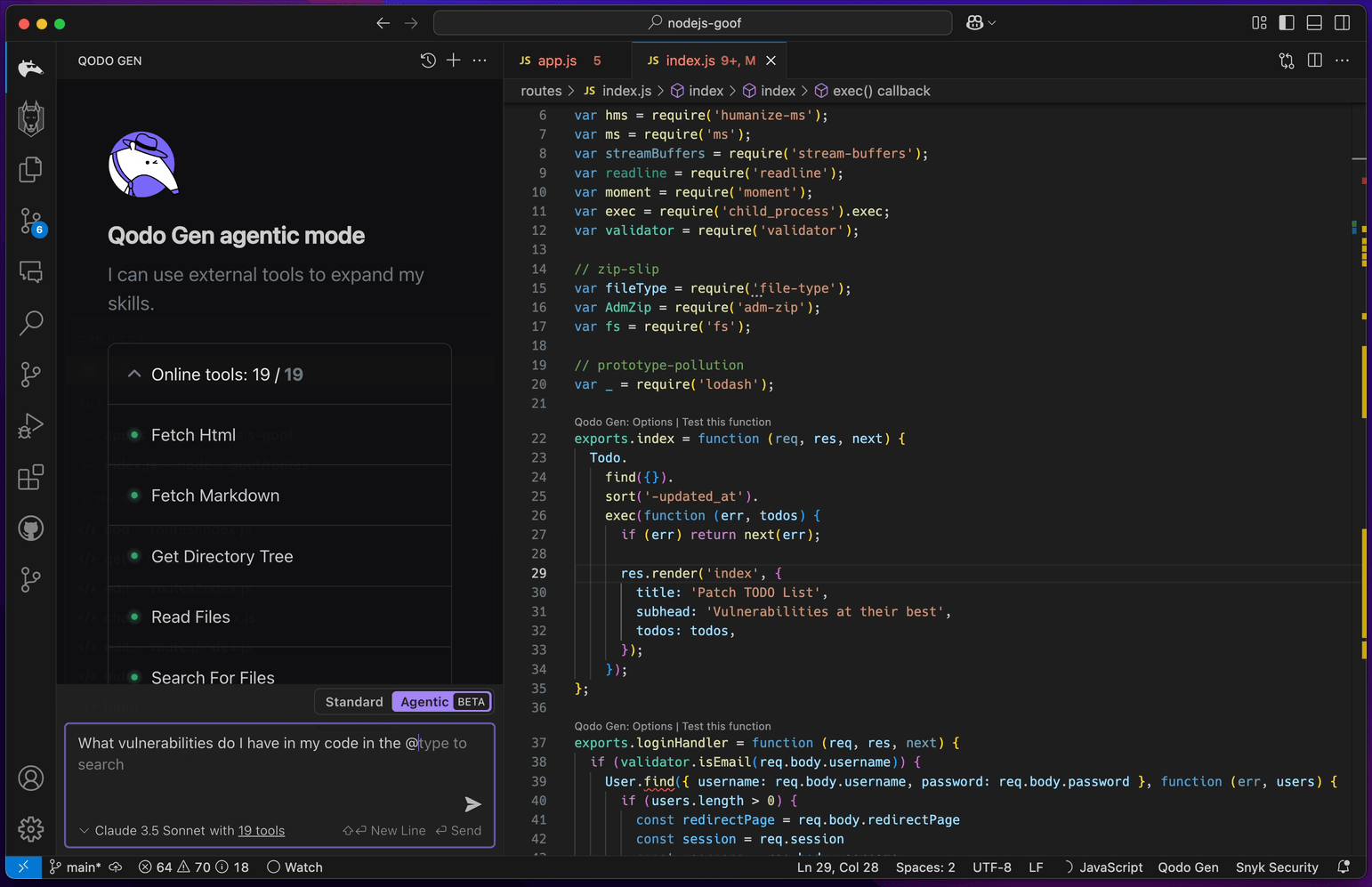Open the Explorer files icon

[x=31, y=169]
